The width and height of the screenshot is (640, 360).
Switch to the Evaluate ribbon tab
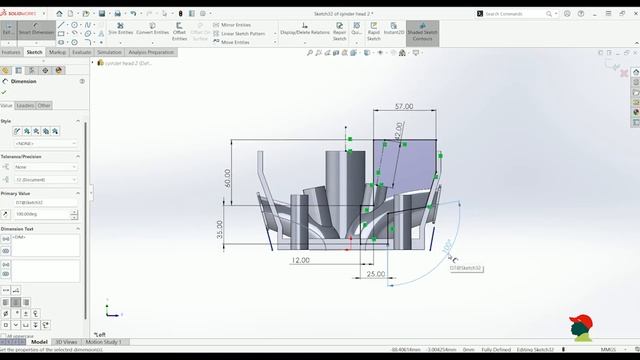(x=82, y=52)
